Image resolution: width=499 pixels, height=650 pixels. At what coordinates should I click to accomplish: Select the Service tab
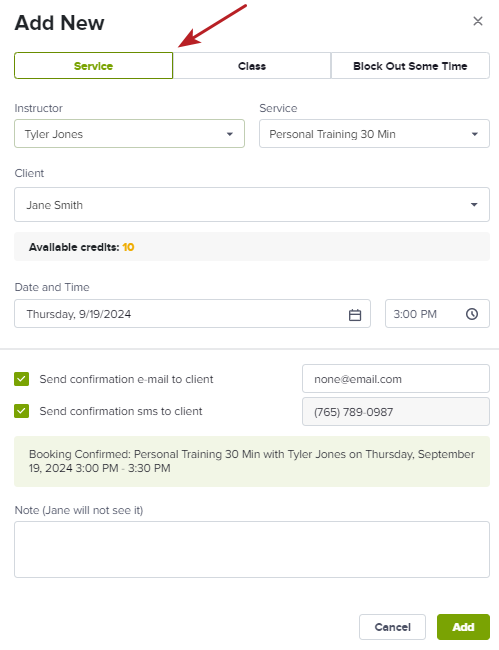[94, 65]
